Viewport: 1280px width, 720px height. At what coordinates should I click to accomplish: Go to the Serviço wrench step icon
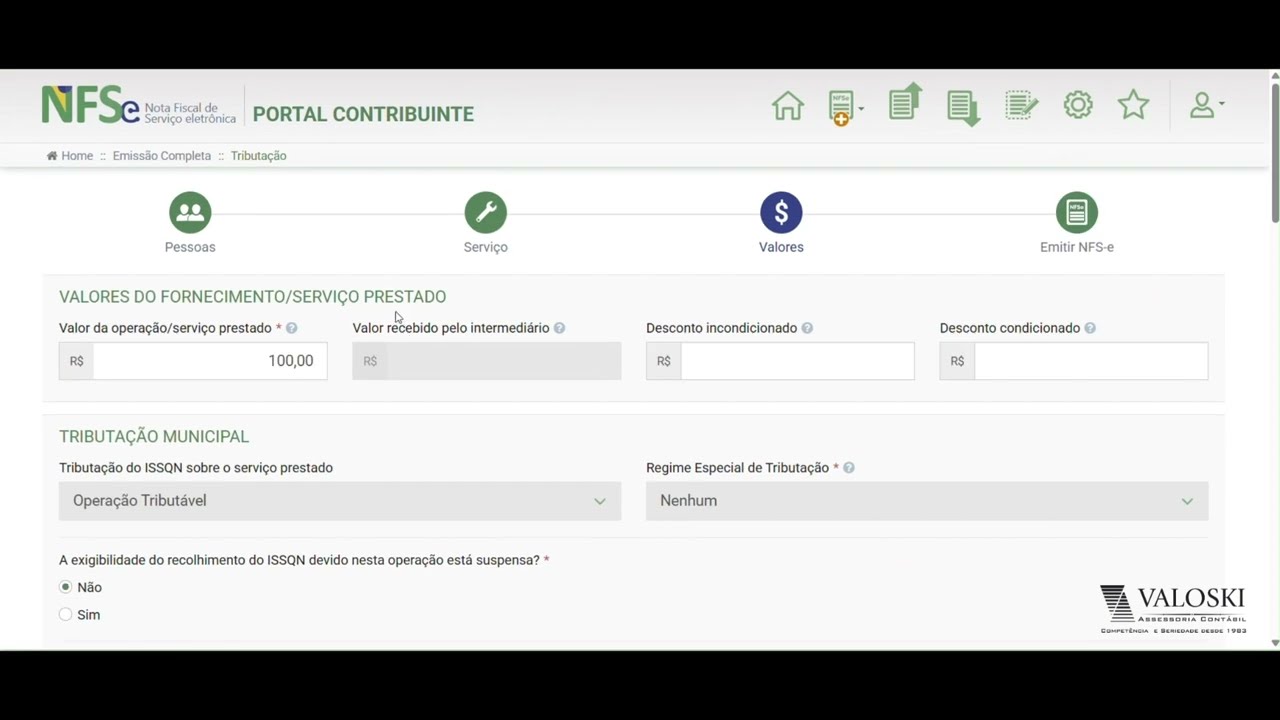point(486,212)
